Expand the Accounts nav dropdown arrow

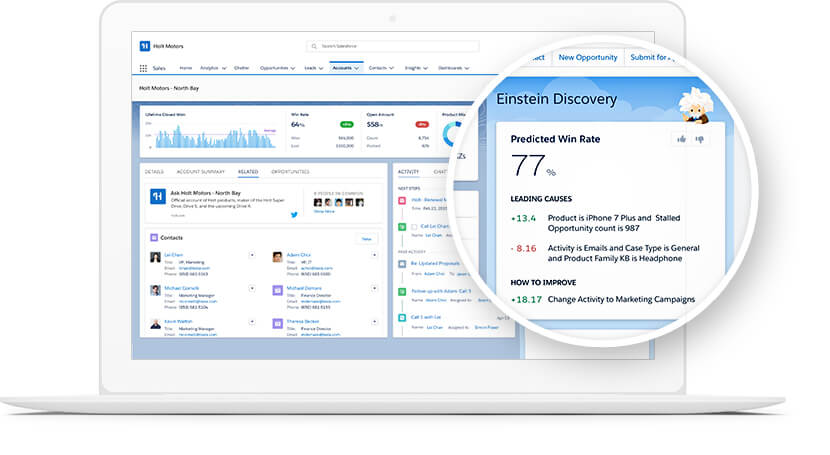356,68
